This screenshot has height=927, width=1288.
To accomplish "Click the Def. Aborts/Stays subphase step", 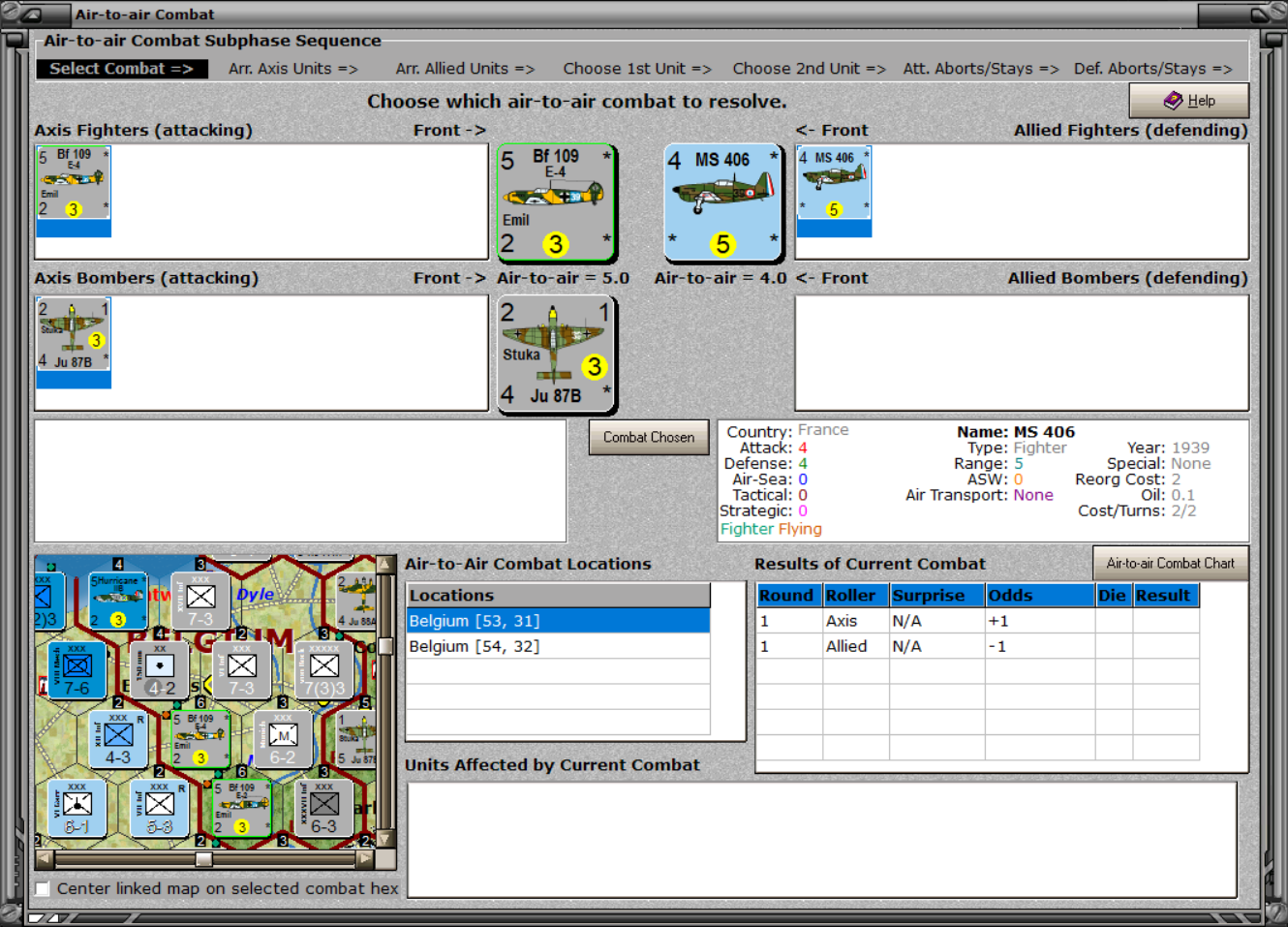I will (1152, 69).
